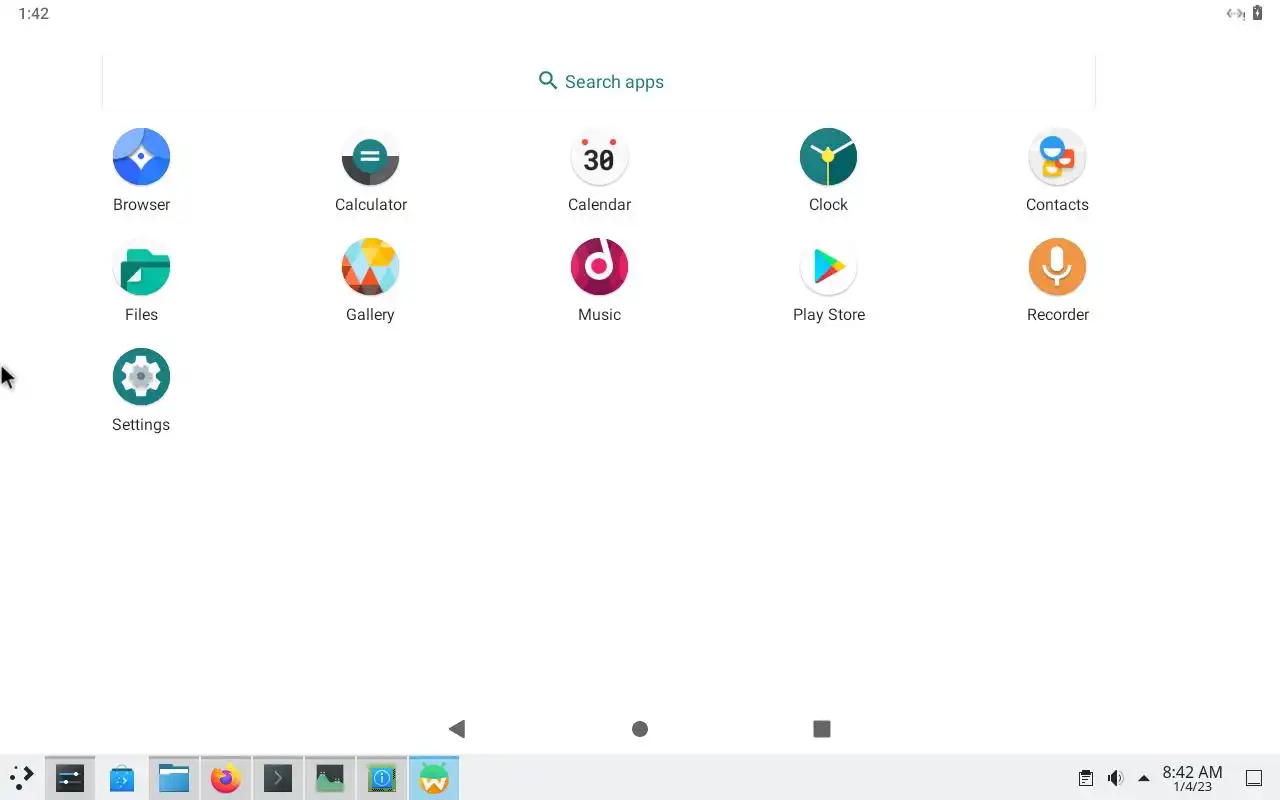This screenshot has width=1280, height=800.
Task: Open the Info Center taskbar icon
Action: (x=382, y=777)
